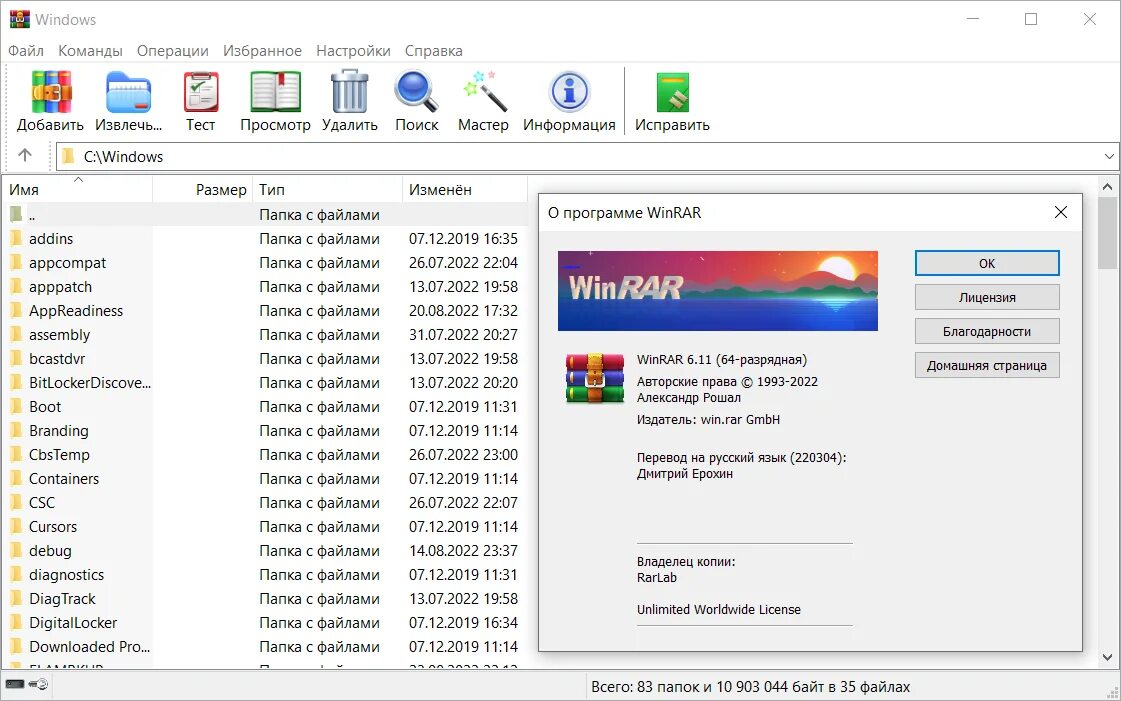The image size is (1121, 701).
Task: Click the Исправить (Repair) tool
Action: 671,99
